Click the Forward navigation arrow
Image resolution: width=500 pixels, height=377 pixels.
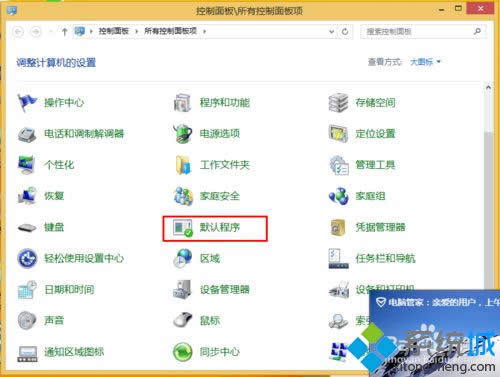click(36, 32)
